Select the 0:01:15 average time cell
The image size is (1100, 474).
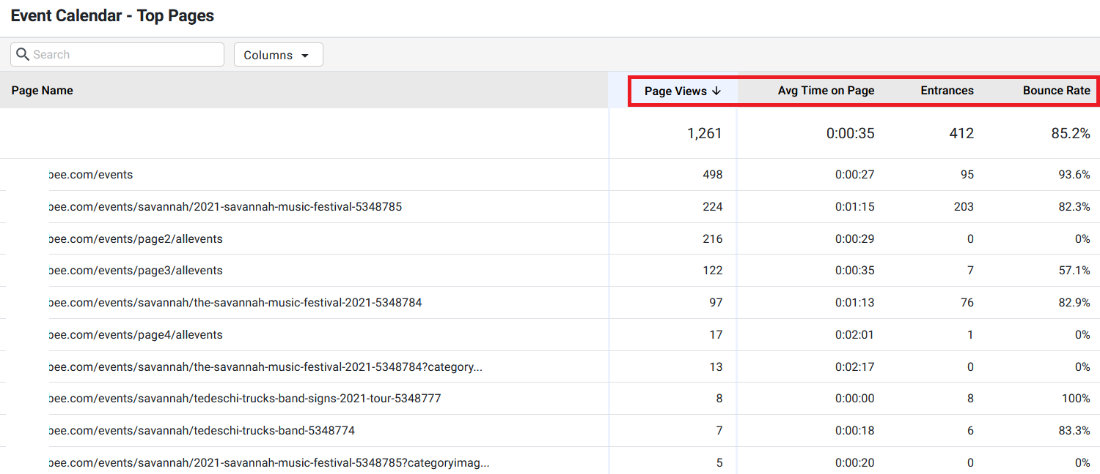point(854,207)
